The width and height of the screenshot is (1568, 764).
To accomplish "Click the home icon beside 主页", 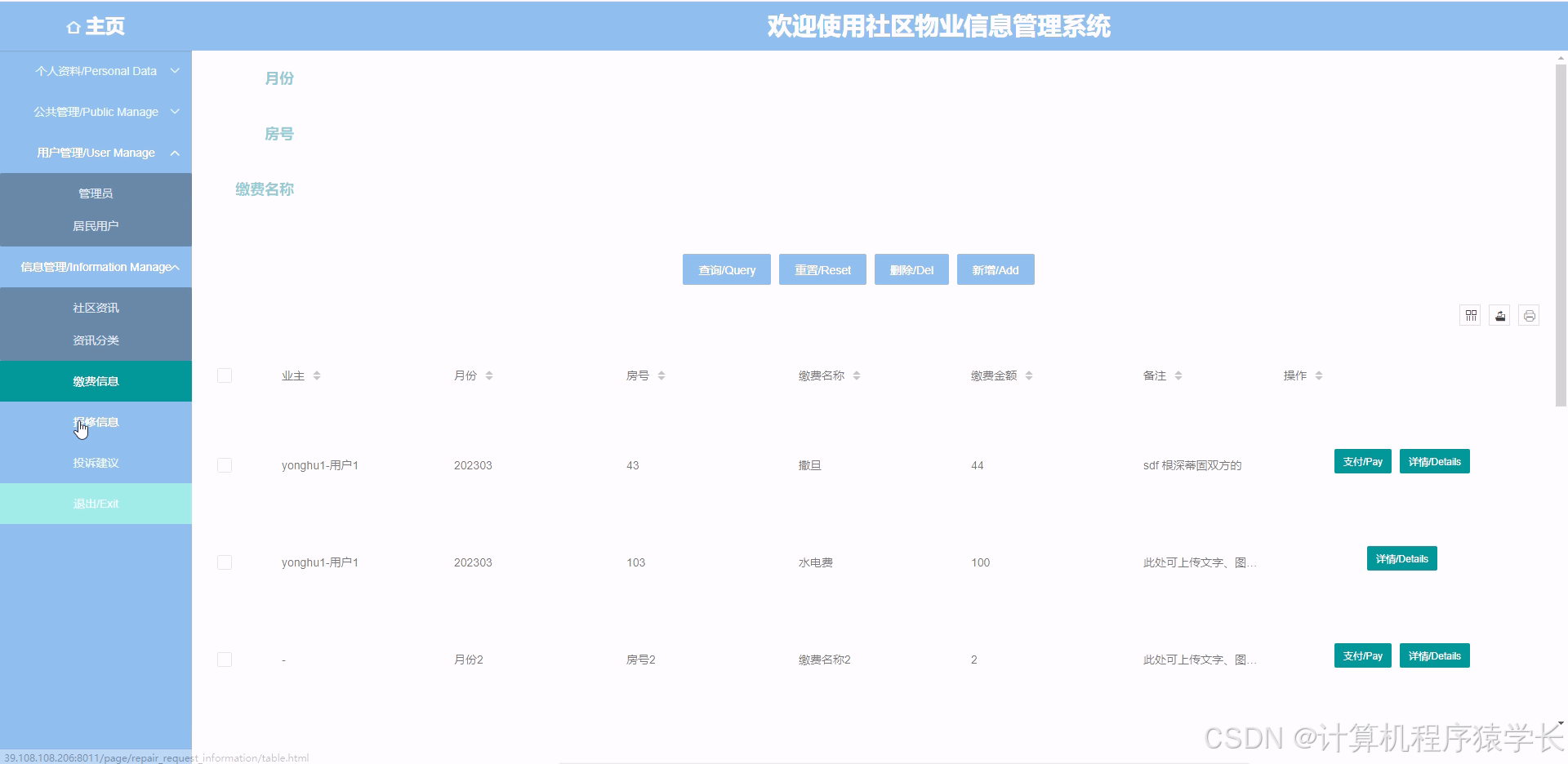I will point(73,27).
